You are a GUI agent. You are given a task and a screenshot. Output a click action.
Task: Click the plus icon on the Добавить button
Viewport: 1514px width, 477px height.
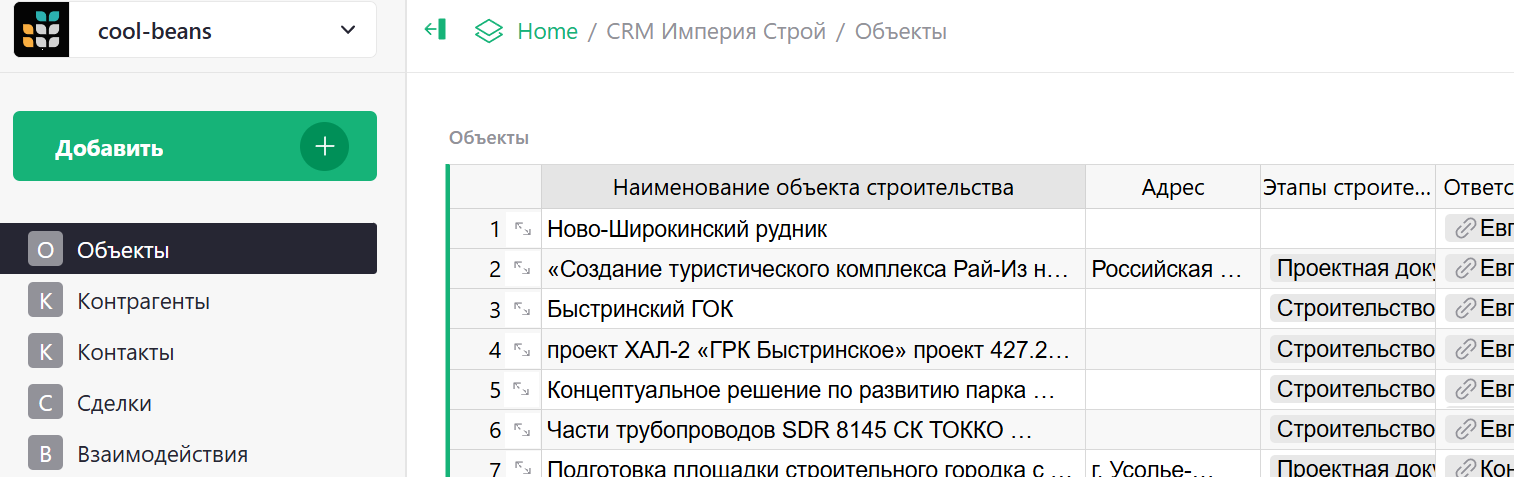coord(324,147)
